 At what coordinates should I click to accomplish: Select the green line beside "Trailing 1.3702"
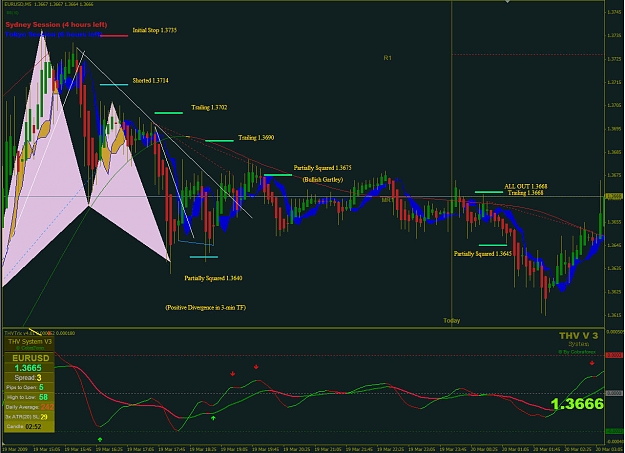click(169, 113)
